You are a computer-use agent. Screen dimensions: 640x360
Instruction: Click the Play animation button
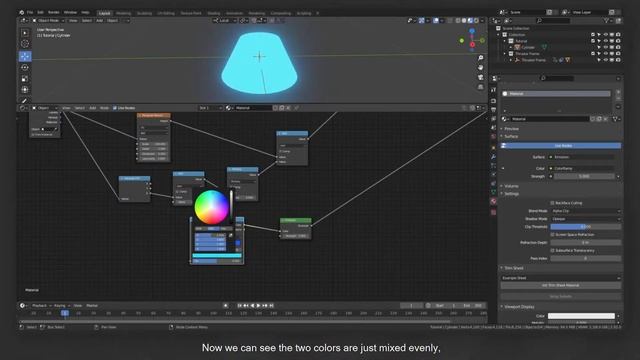[258, 305]
